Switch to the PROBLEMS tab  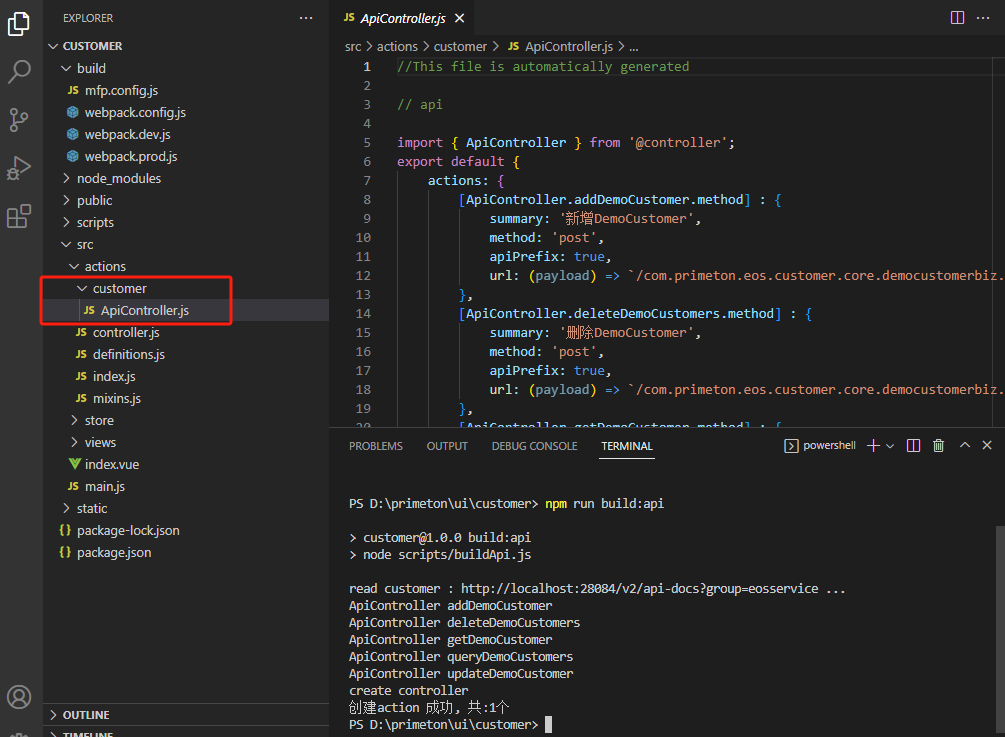coord(375,446)
